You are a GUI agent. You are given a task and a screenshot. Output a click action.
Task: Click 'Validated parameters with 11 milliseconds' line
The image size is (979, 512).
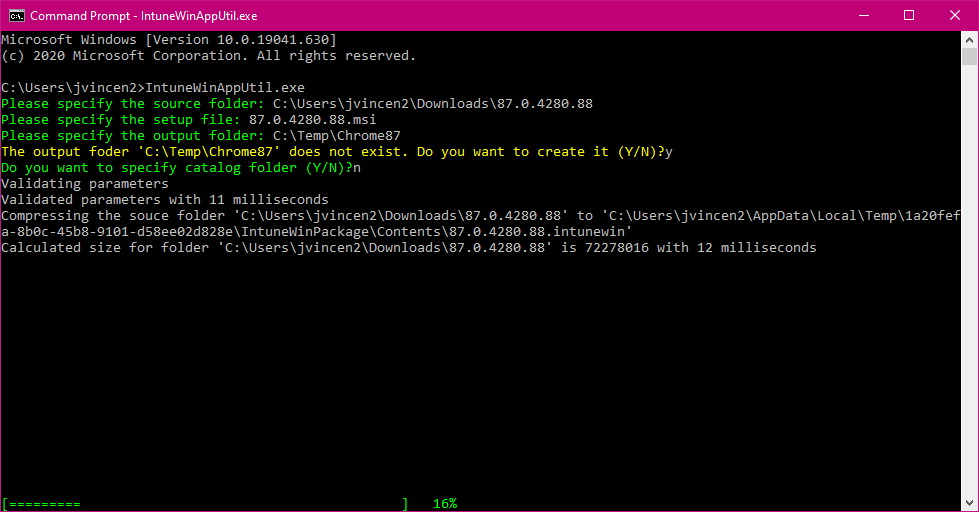tap(165, 200)
